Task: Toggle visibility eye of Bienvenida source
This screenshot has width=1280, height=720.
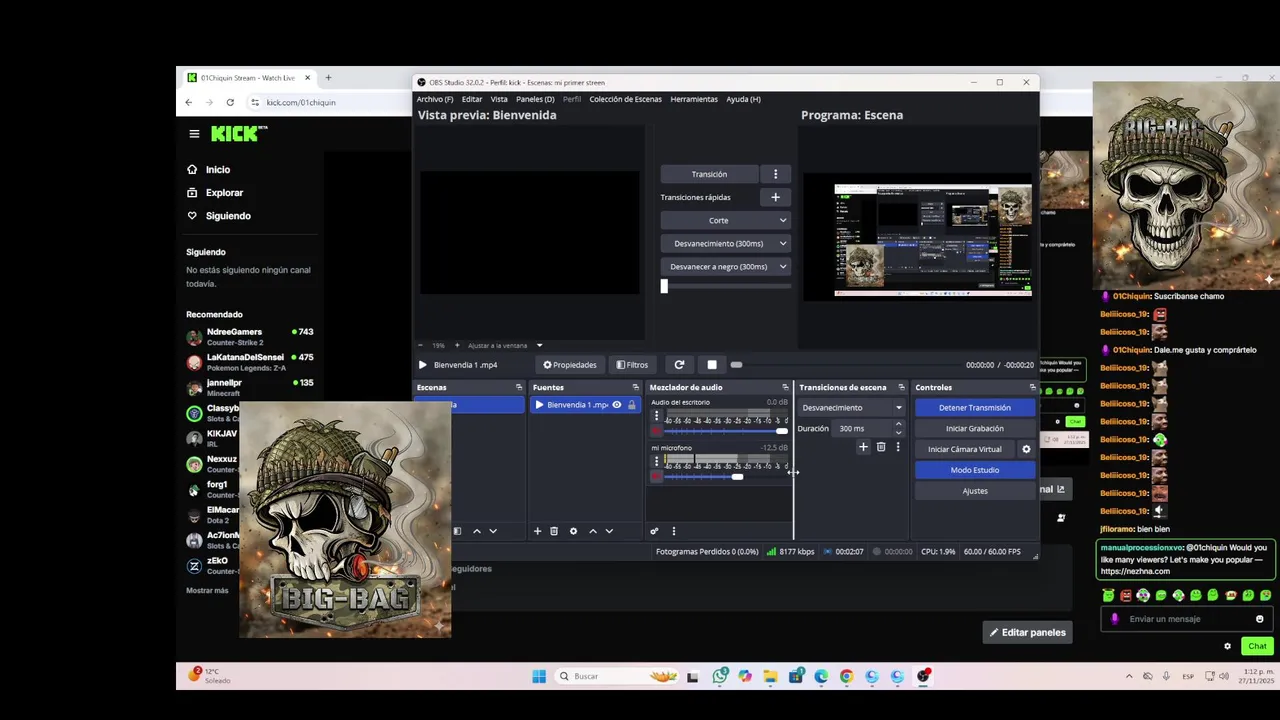Action: pyautogui.click(x=617, y=405)
